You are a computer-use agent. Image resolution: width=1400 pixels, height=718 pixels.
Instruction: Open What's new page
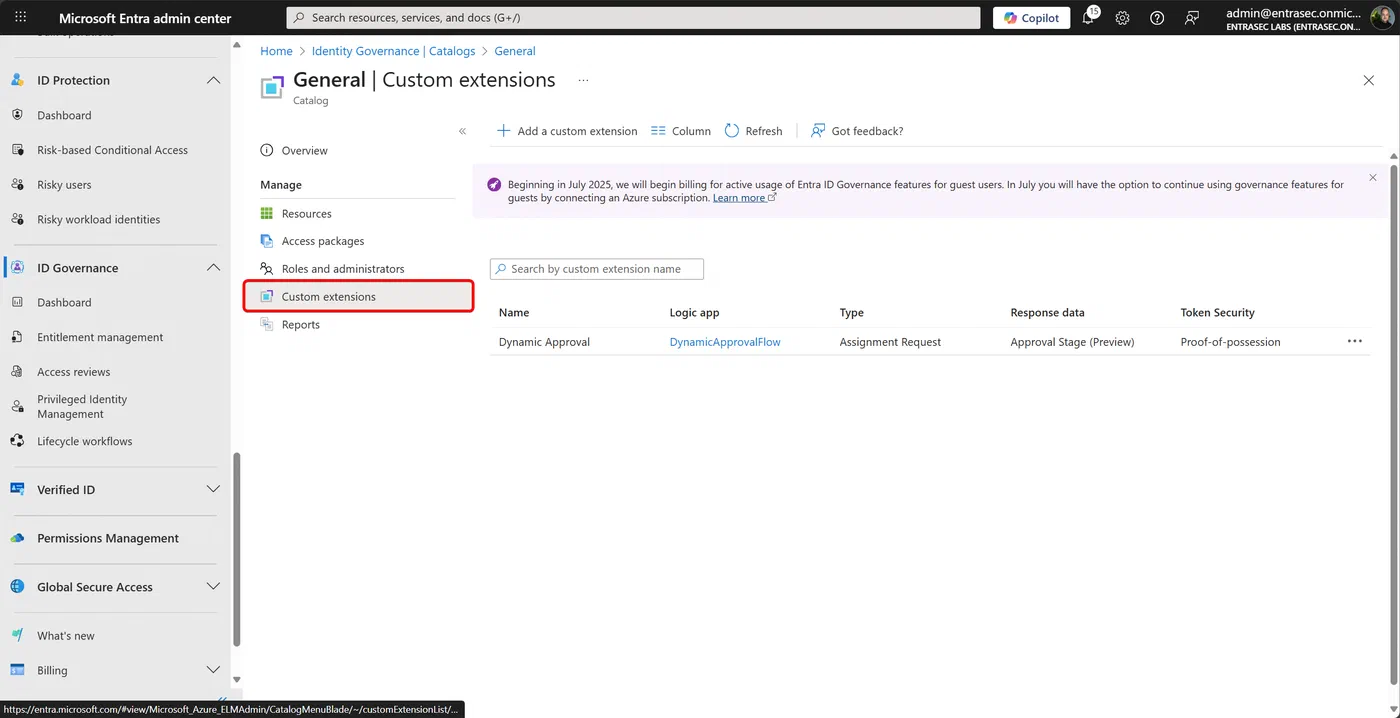[x=66, y=636]
